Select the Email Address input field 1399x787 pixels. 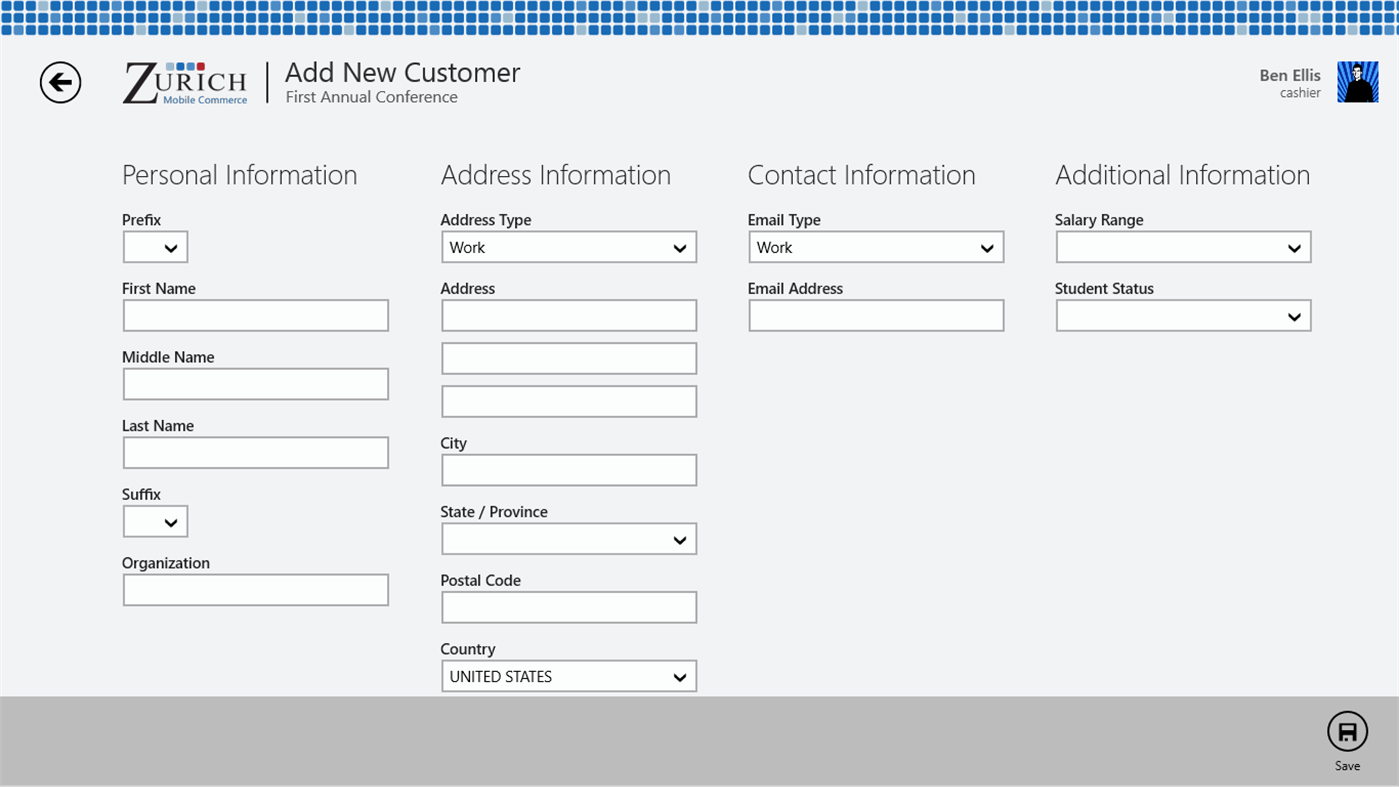point(875,314)
